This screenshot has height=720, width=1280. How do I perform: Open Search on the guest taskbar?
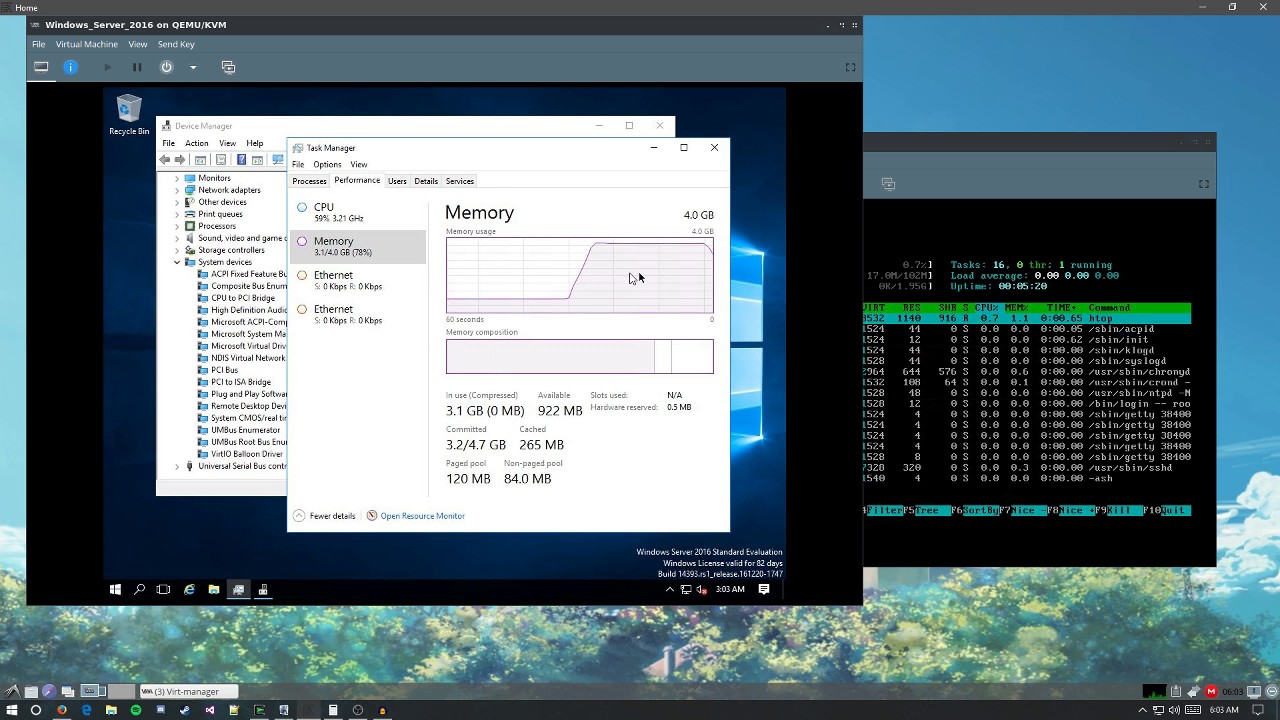pos(139,590)
